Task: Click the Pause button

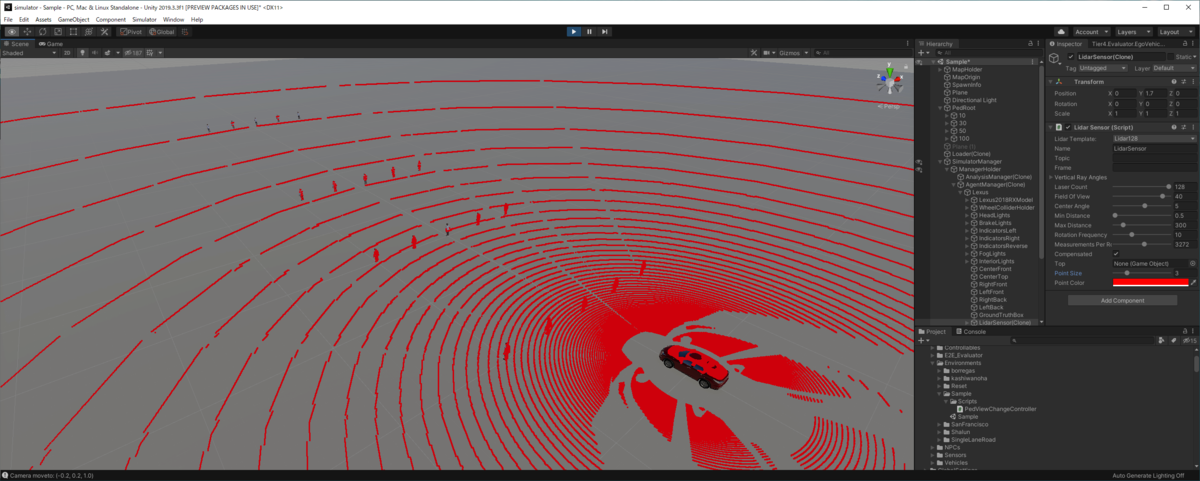Action: click(x=589, y=32)
